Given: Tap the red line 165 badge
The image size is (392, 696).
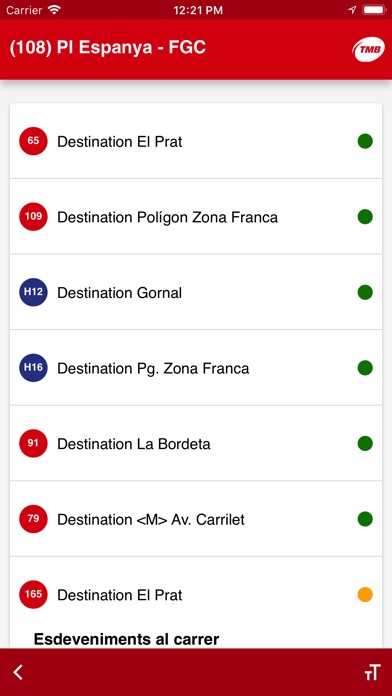Looking at the screenshot, I should click(33, 594).
